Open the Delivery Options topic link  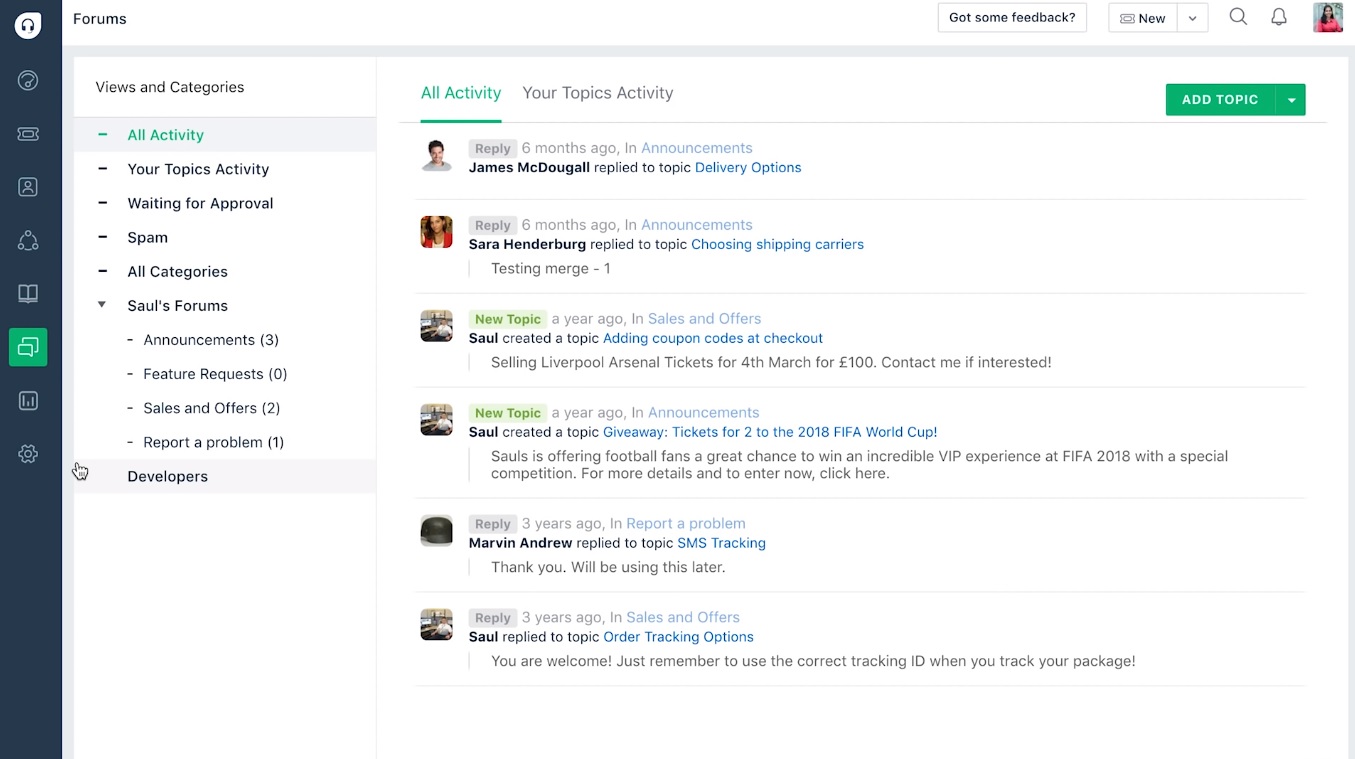[x=748, y=167]
